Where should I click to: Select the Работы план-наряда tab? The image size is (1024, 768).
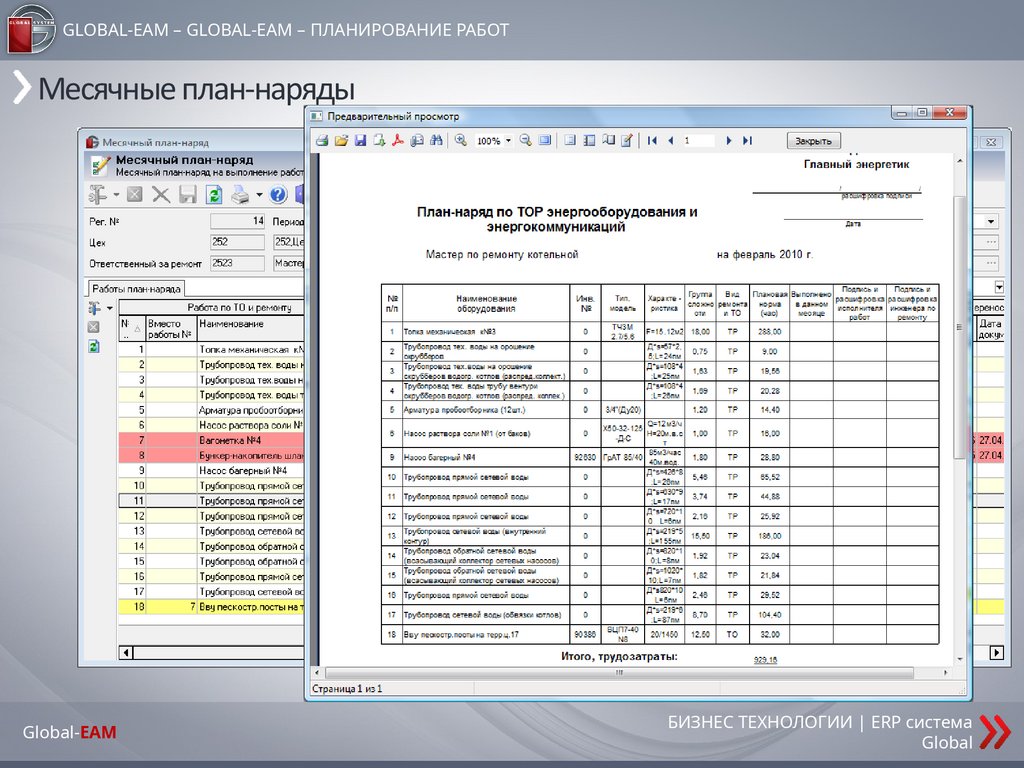(136, 289)
